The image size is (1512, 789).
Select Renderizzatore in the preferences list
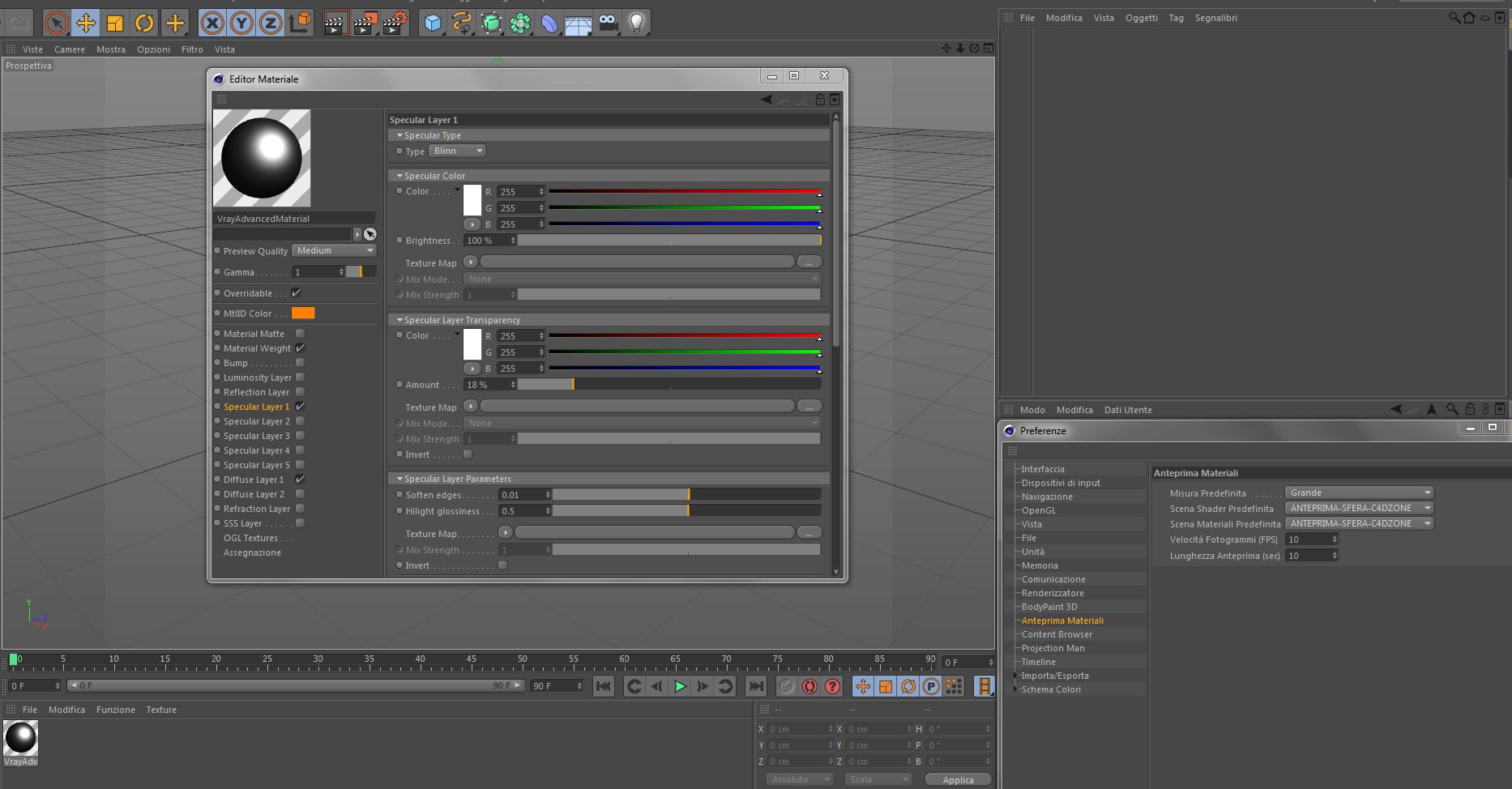1053,593
